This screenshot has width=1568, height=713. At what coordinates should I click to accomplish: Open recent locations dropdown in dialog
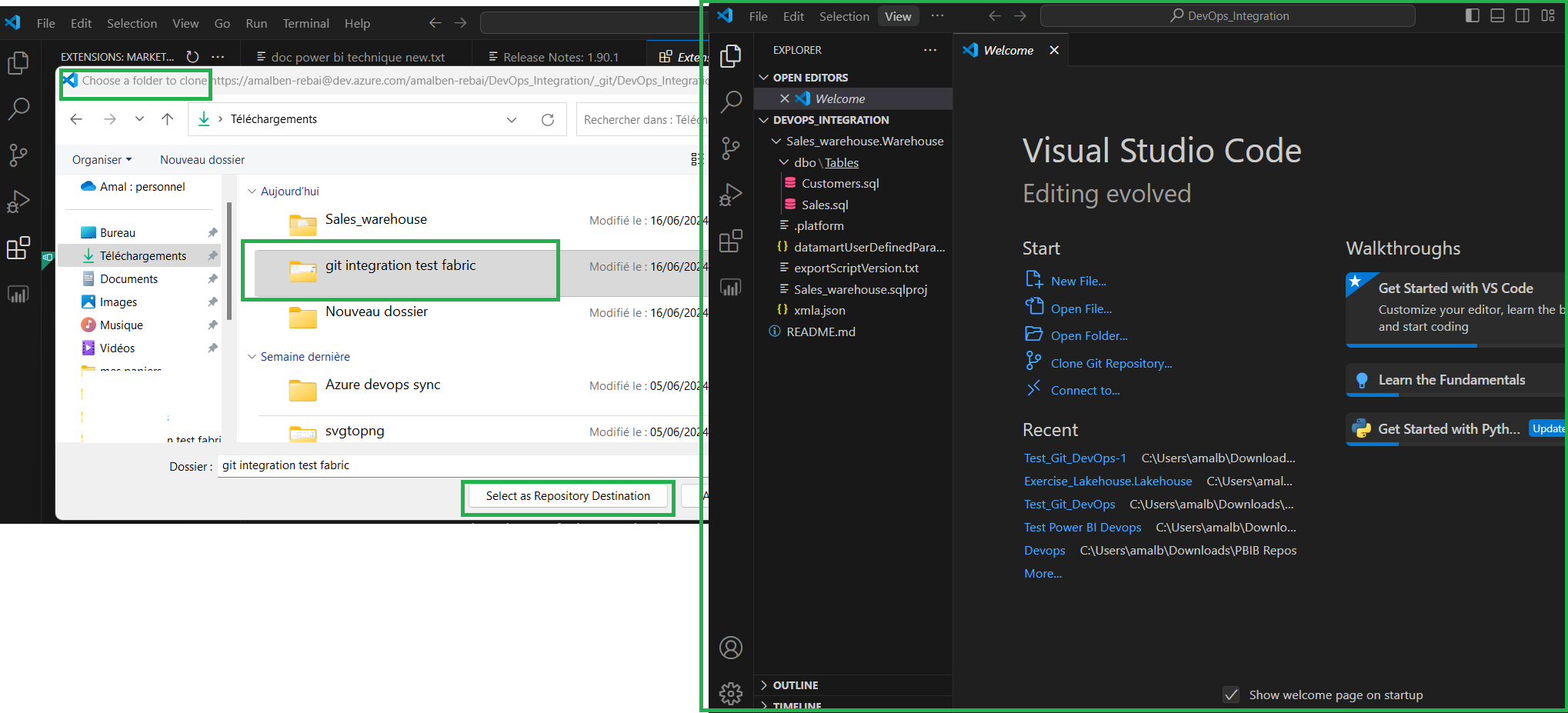[x=139, y=119]
